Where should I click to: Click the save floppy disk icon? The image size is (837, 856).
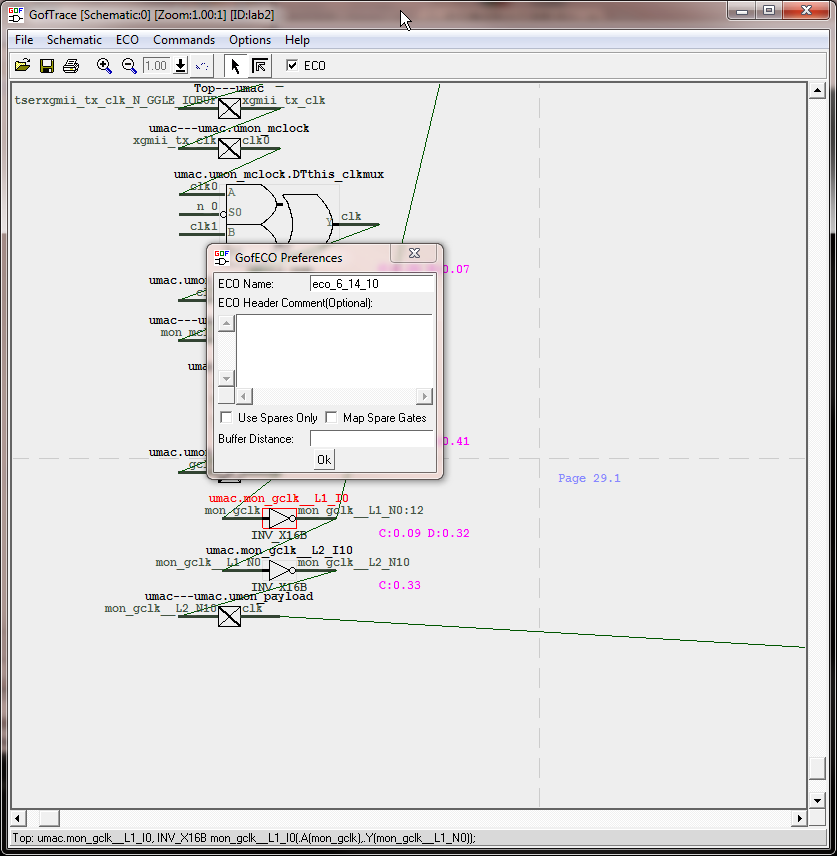point(47,66)
